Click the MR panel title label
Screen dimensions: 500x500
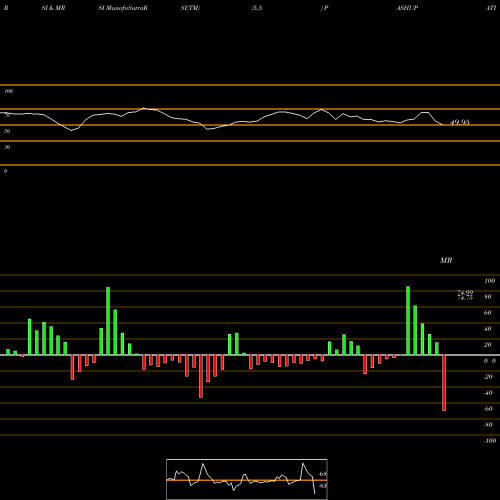click(x=446, y=260)
